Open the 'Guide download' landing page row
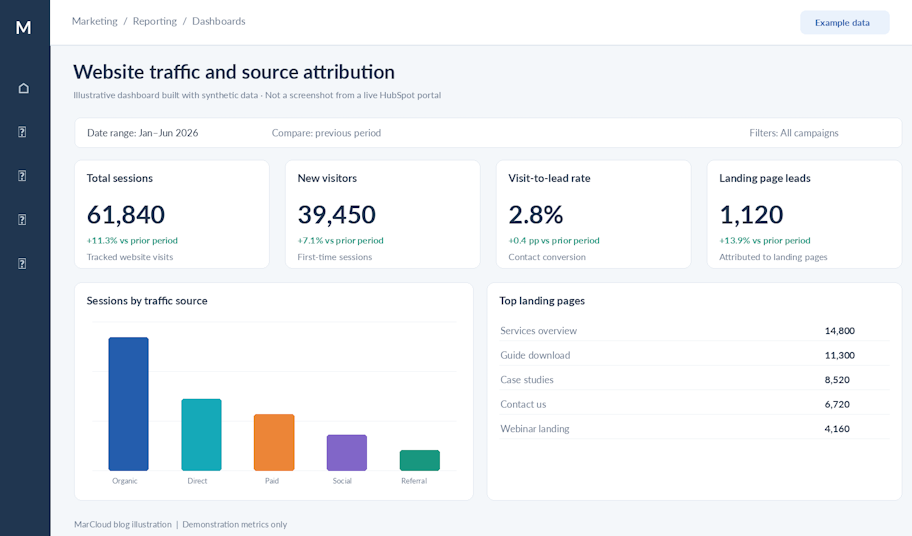 [694, 355]
